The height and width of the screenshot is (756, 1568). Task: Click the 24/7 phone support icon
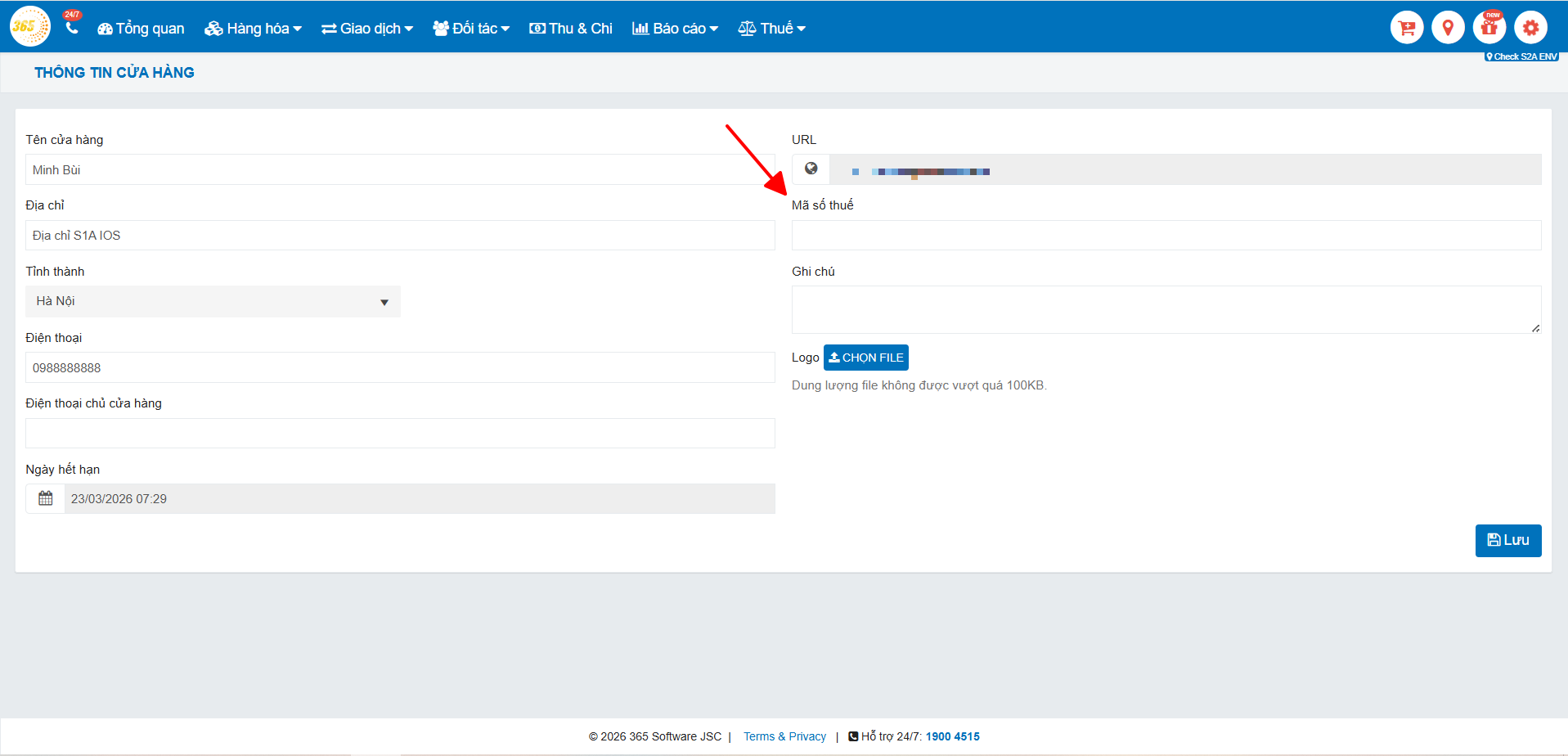(x=72, y=28)
